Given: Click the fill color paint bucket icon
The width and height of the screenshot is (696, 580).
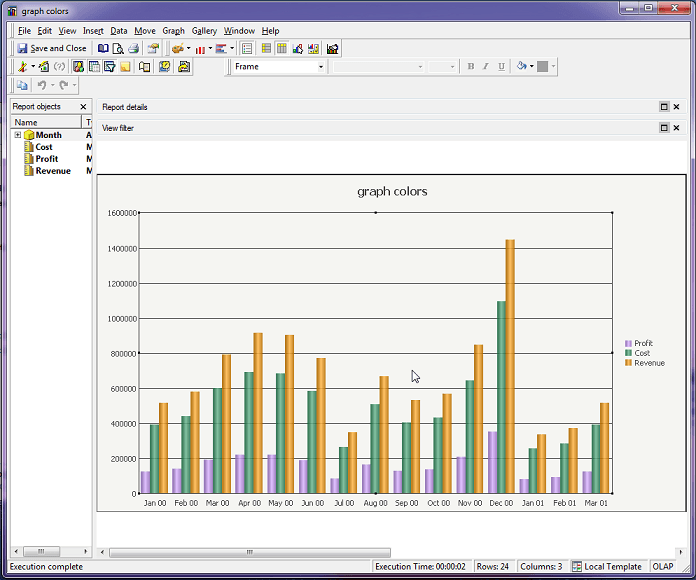Looking at the screenshot, I should pos(521,67).
